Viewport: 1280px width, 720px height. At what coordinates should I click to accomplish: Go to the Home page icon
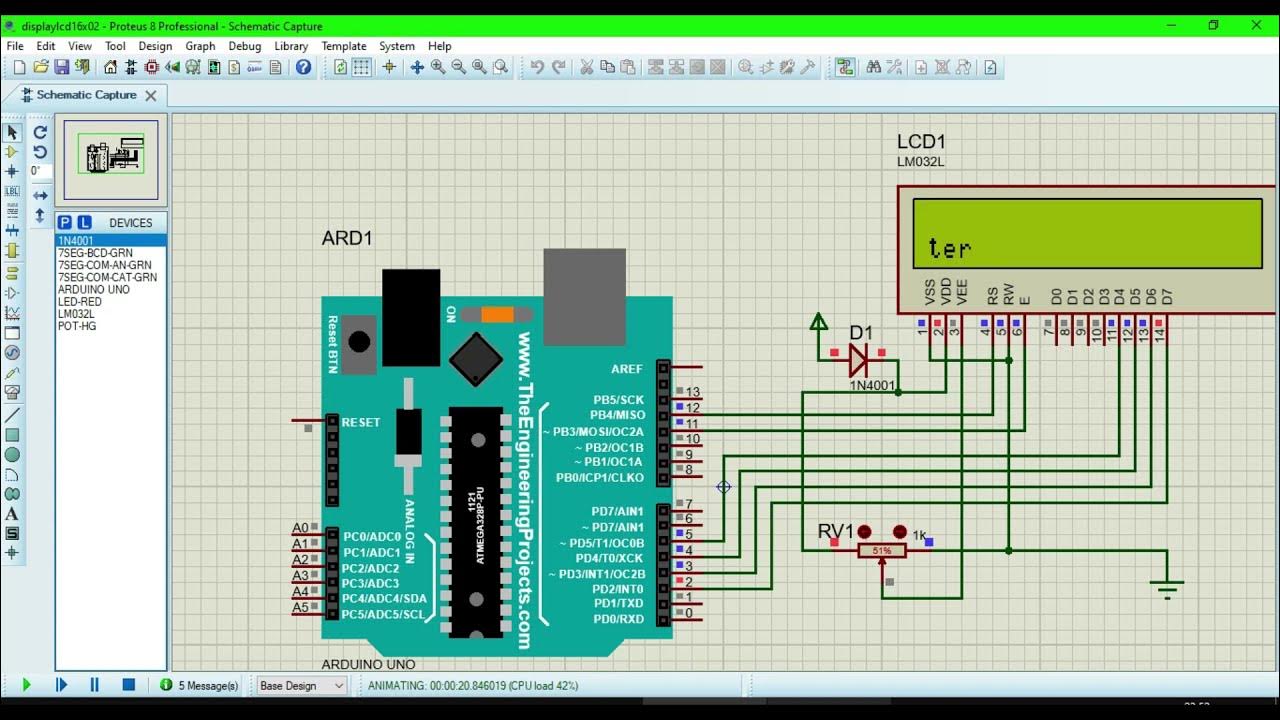pyautogui.click(x=110, y=67)
